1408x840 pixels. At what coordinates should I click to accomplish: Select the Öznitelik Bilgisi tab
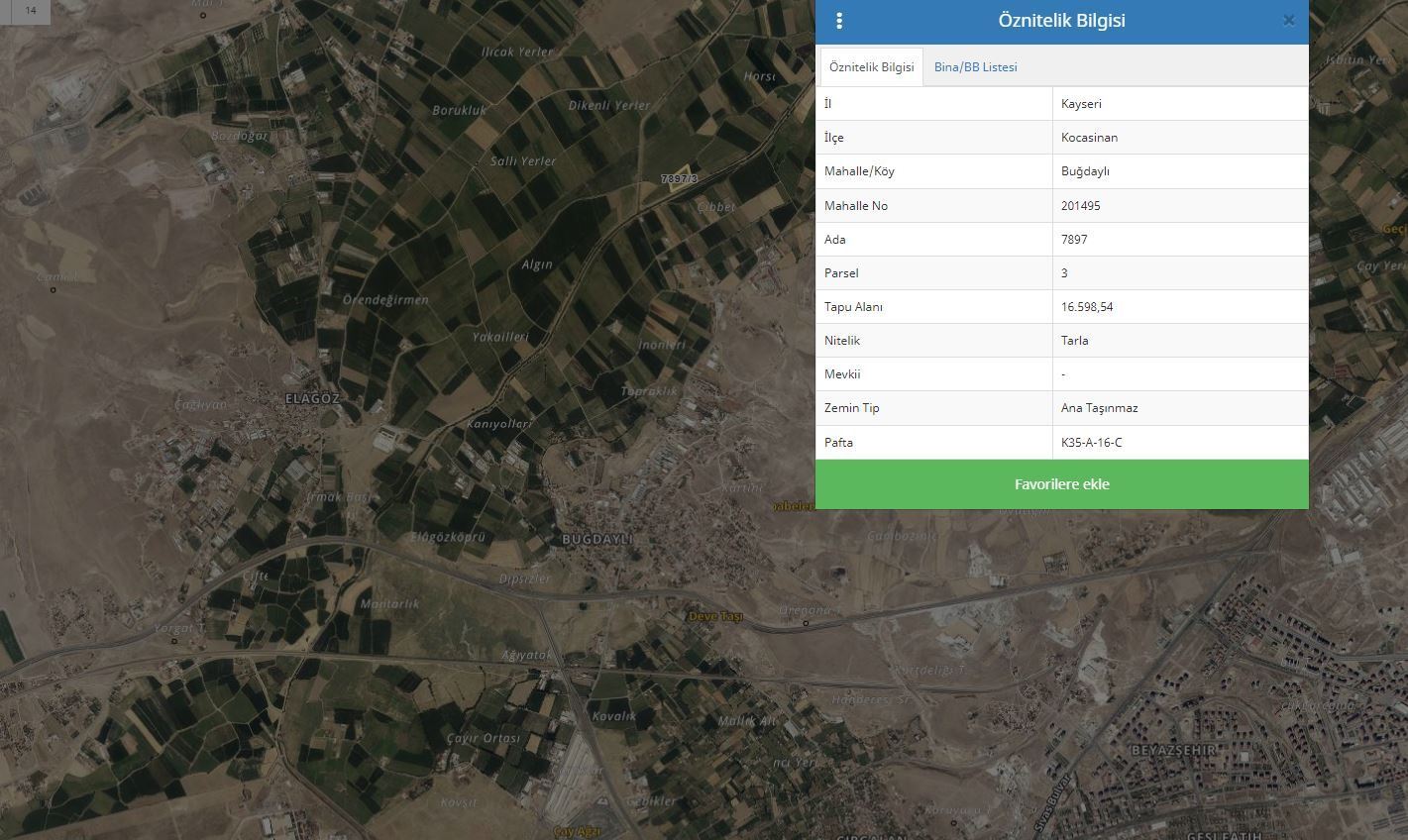[x=871, y=67]
